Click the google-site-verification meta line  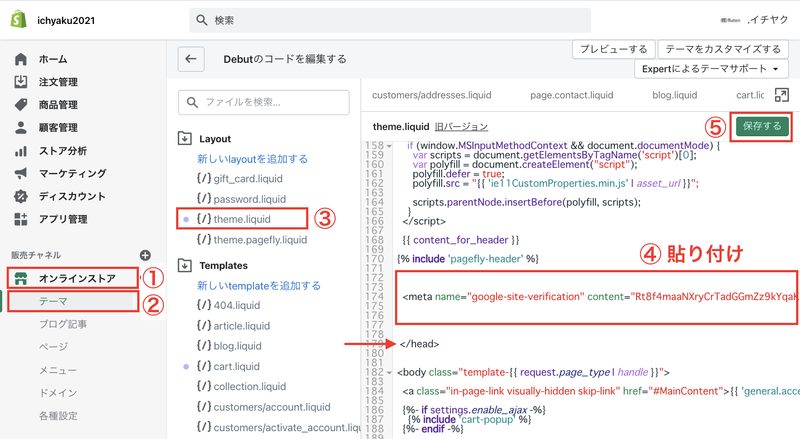pyautogui.click(x=600, y=297)
